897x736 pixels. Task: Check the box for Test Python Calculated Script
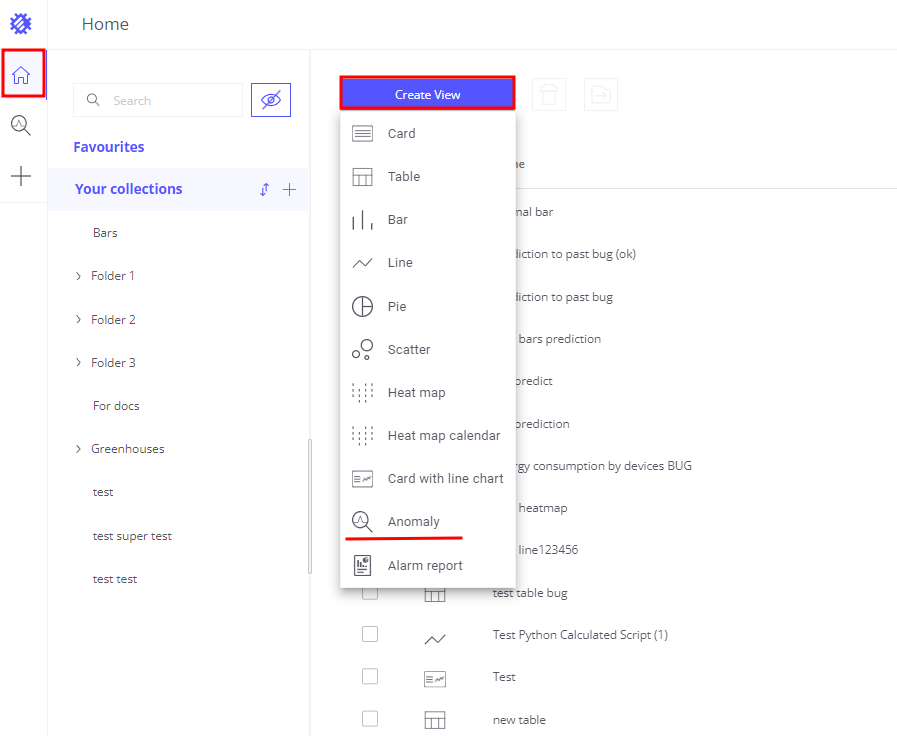370,634
